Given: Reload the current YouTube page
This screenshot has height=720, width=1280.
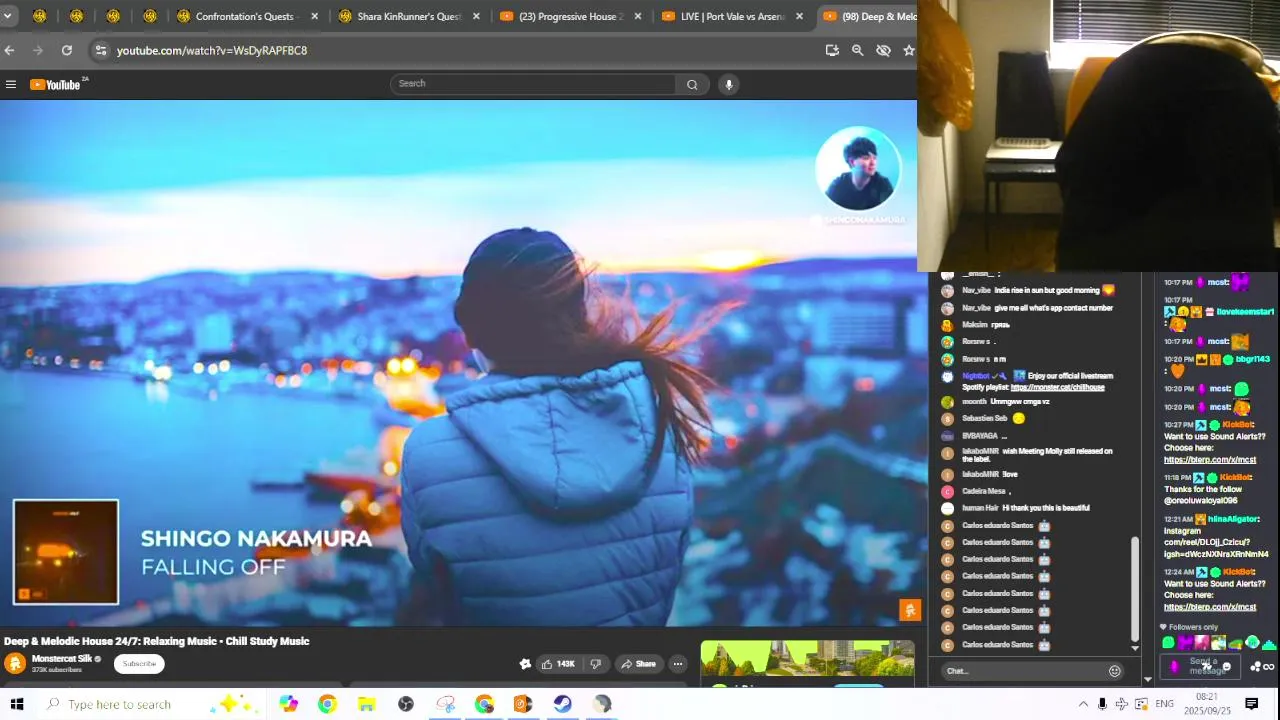Looking at the screenshot, I should point(67,50).
